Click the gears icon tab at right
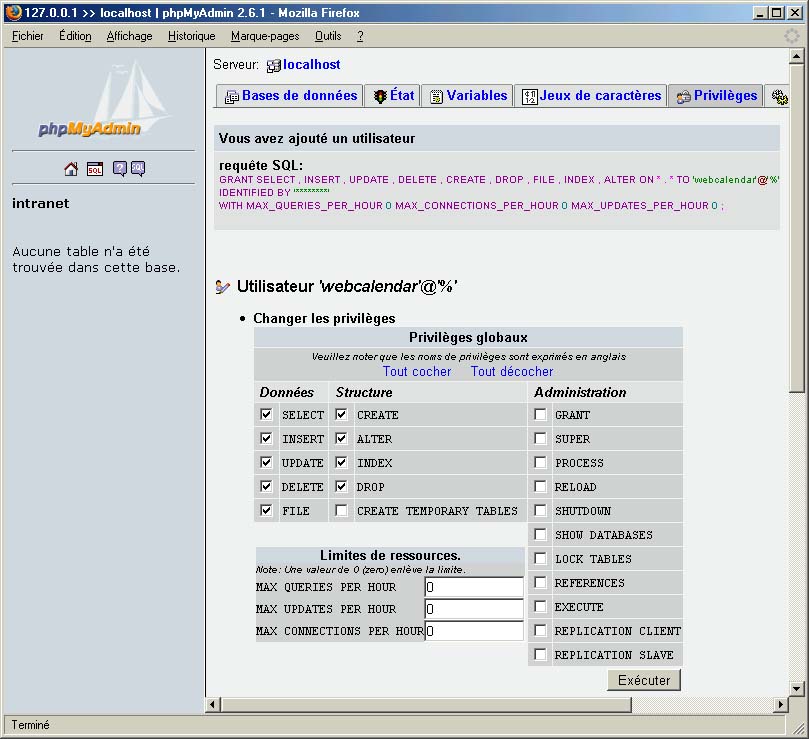This screenshot has width=809, height=739. (779, 96)
